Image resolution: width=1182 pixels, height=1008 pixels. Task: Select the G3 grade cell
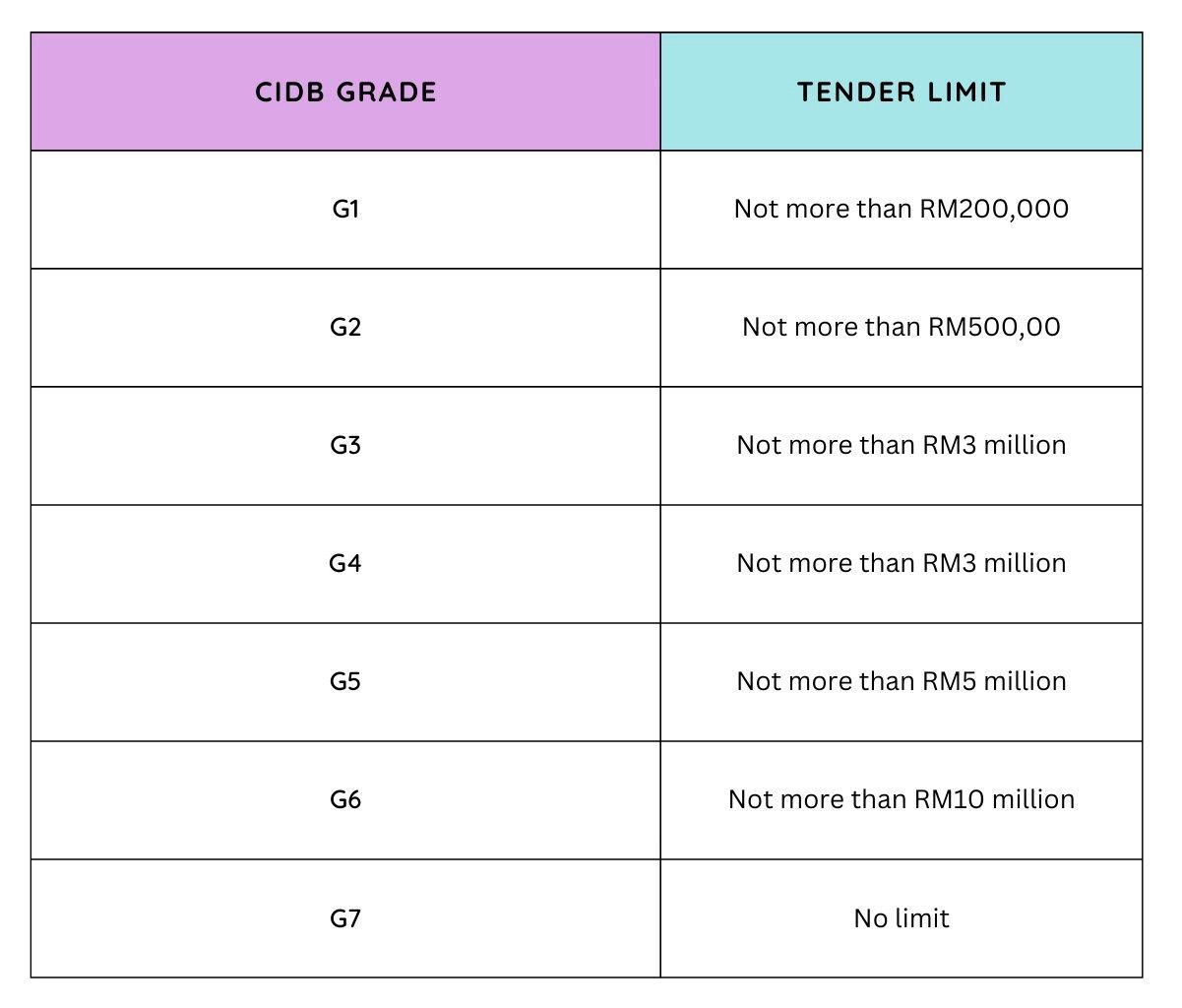(345, 446)
